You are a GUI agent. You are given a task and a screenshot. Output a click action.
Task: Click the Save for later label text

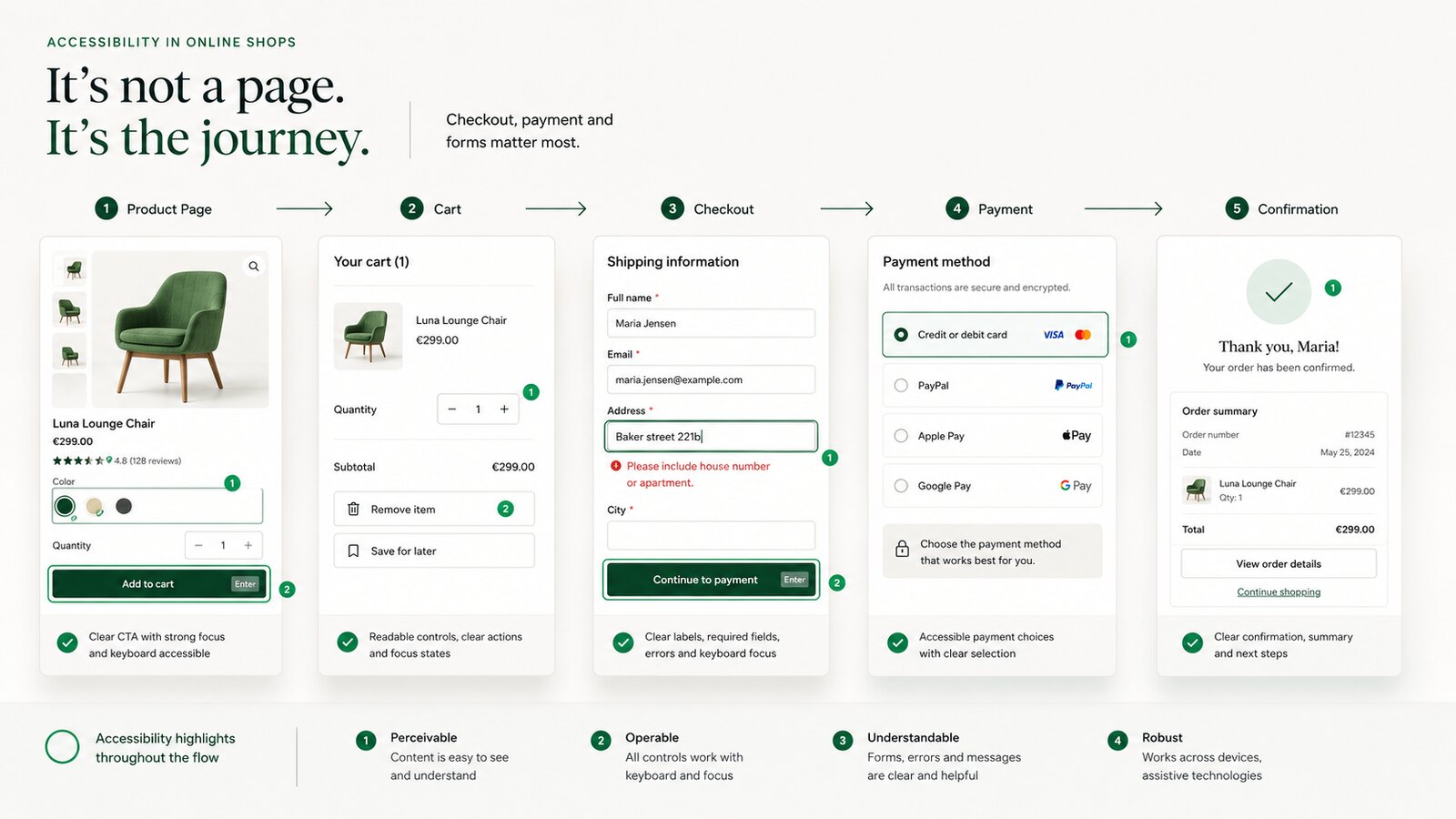point(404,551)
